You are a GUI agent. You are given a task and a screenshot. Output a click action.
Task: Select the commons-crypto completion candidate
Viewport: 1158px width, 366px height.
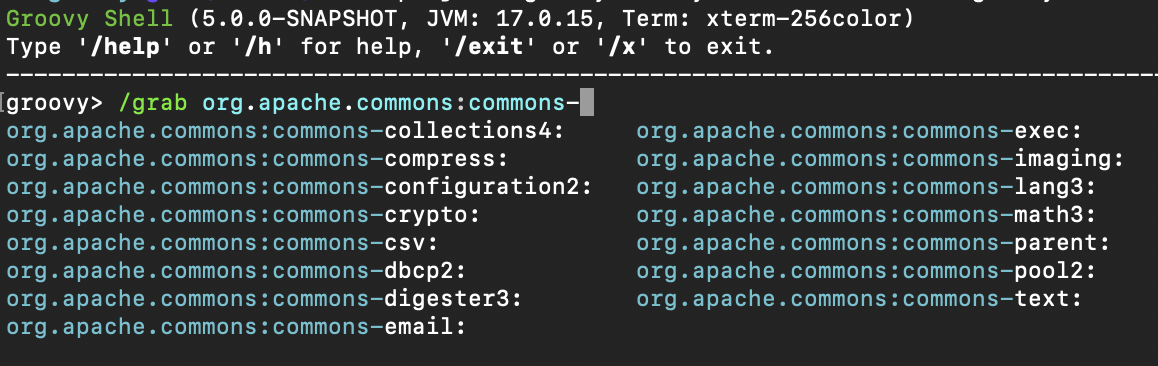[243, 215]
